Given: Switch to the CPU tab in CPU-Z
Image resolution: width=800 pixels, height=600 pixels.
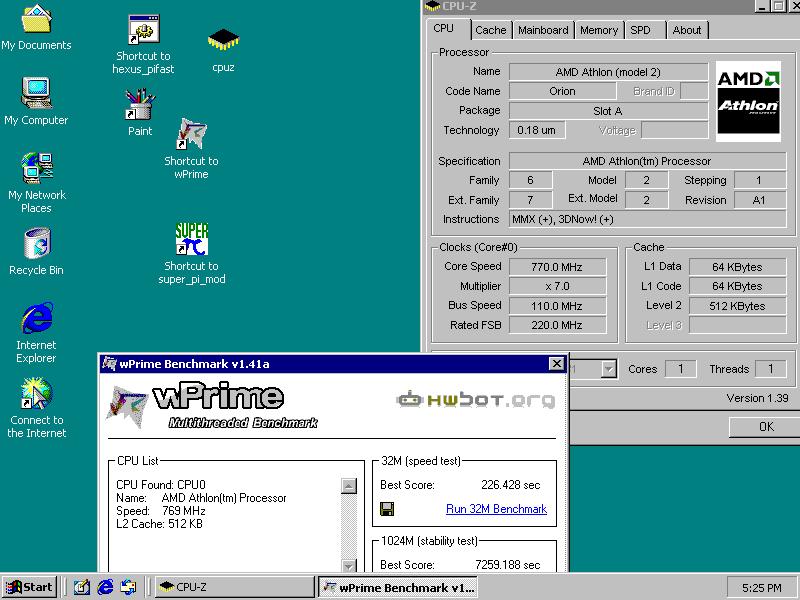Looking at the screenshot, I should (x=443, y=29).
